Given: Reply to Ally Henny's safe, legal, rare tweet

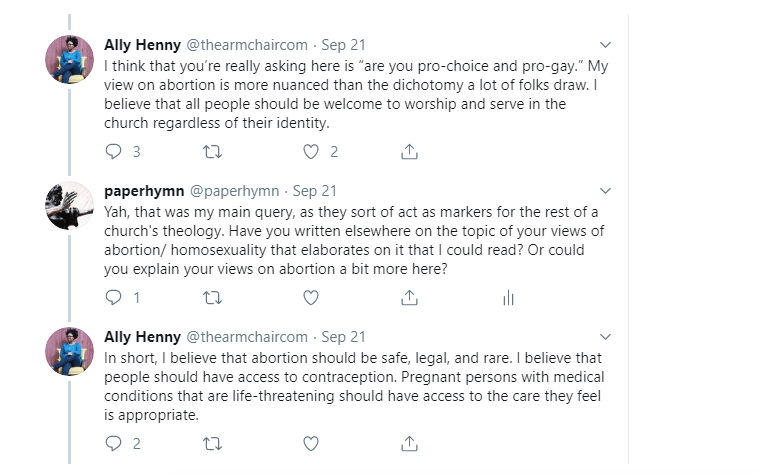Looking at the screenshot, I should [x=113, y=442].
